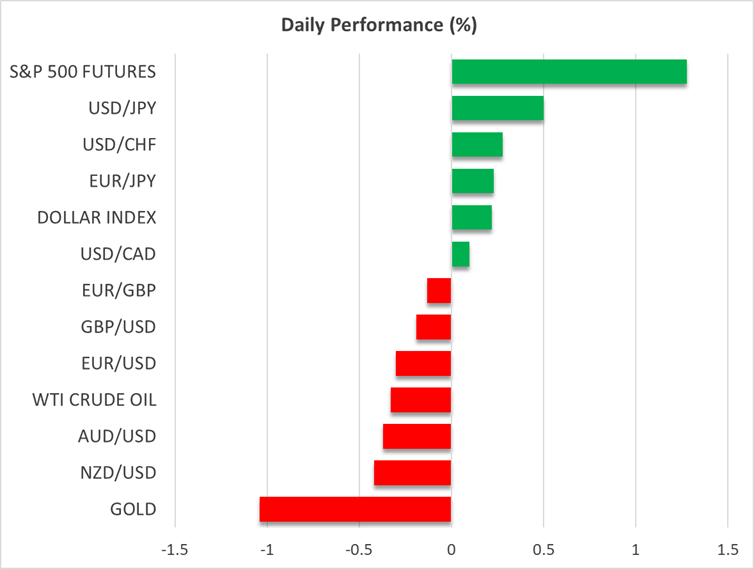This screenshot has width=754, height=569.
Task: Select the EUR/JPY category label
Action: pos(120,181)
